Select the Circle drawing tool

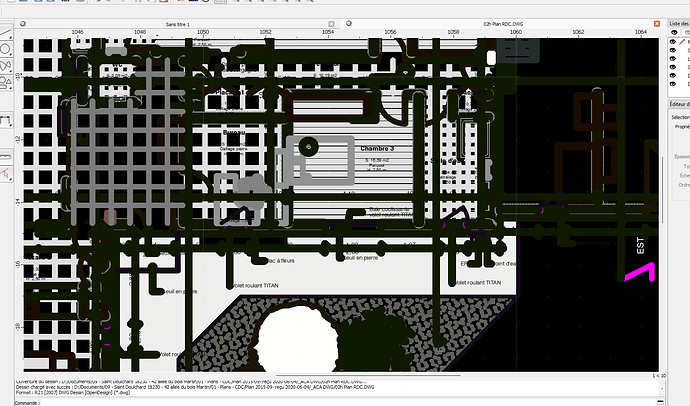tap(6, 49)
